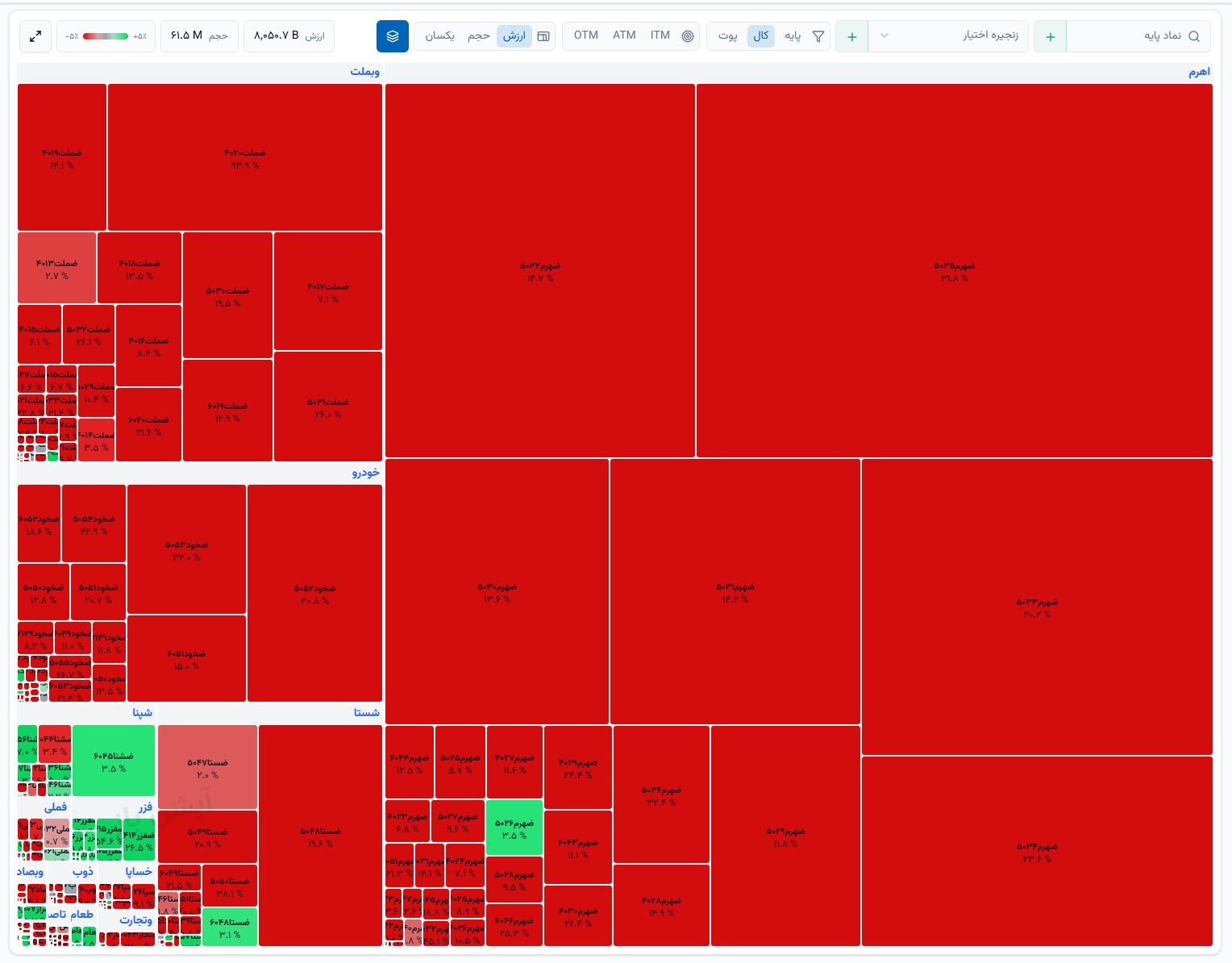Select the کال option type toggle
The width and height of the screenshot is (1232, 963).
(x=761, y=36)
